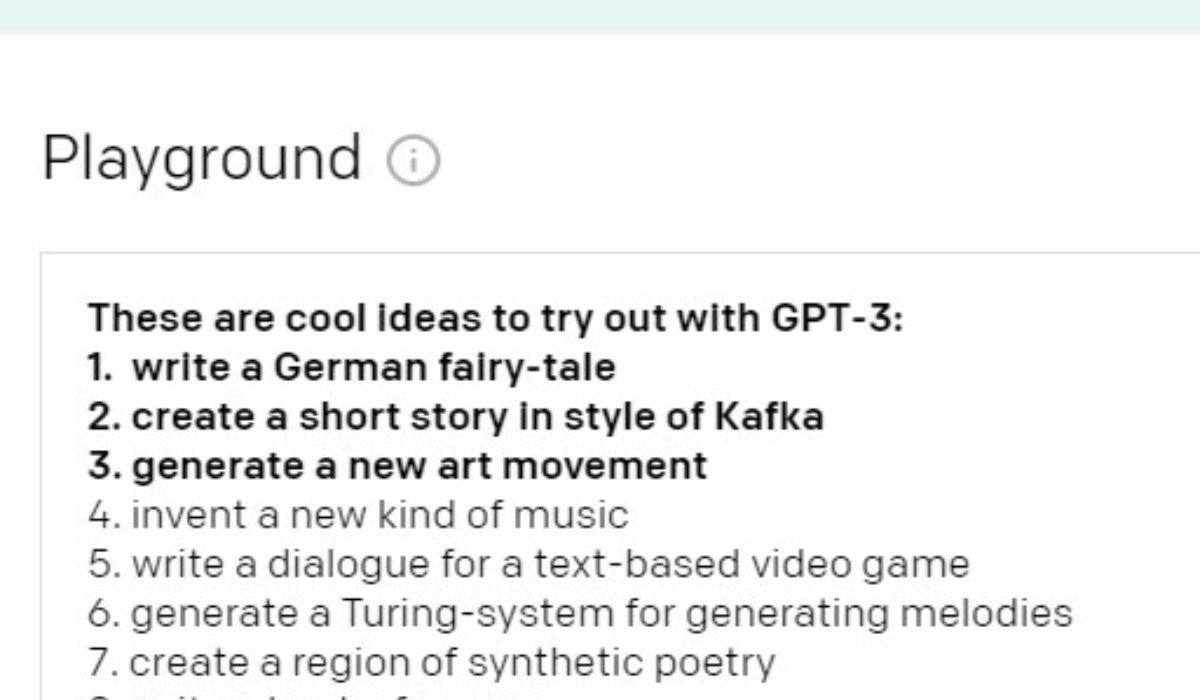Click the Playground page heading
The width and height of the screenshot is (1200, 700).
[201, 158]
